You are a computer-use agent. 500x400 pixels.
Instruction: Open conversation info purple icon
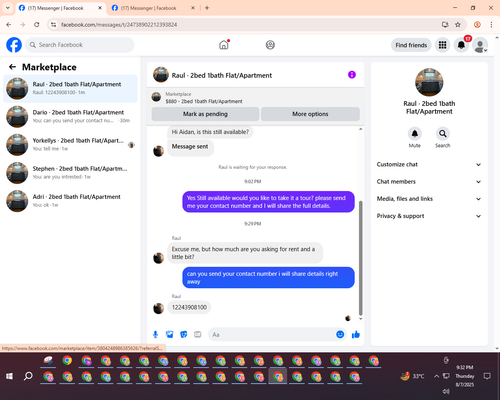click(x=352, y=75)
